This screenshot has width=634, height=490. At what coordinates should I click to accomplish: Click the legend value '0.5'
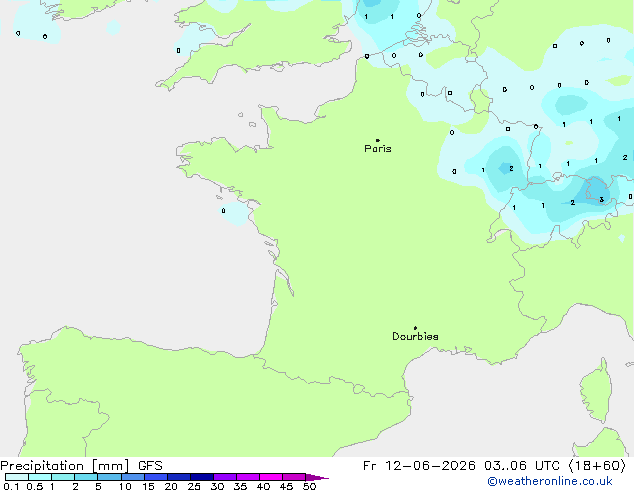35,486
